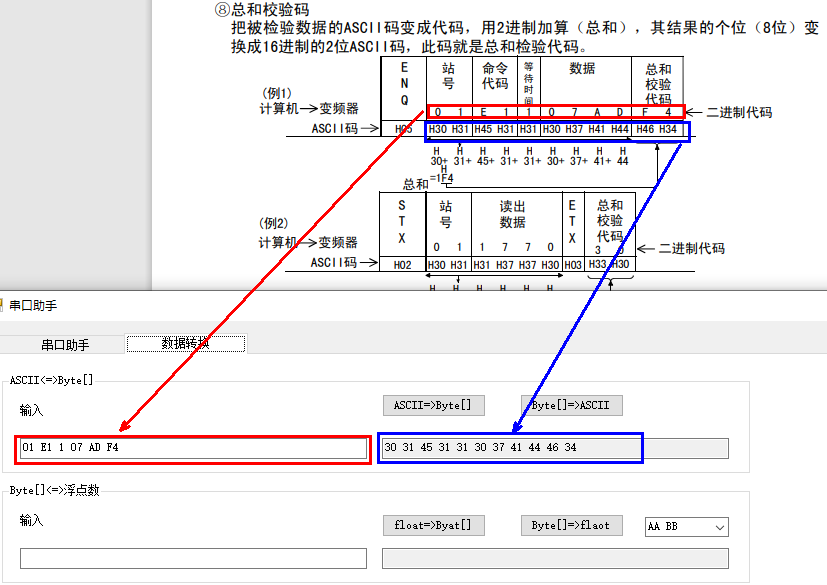
Task: Click the STX cell in example 2 table
Action: [x=402, y=223]
